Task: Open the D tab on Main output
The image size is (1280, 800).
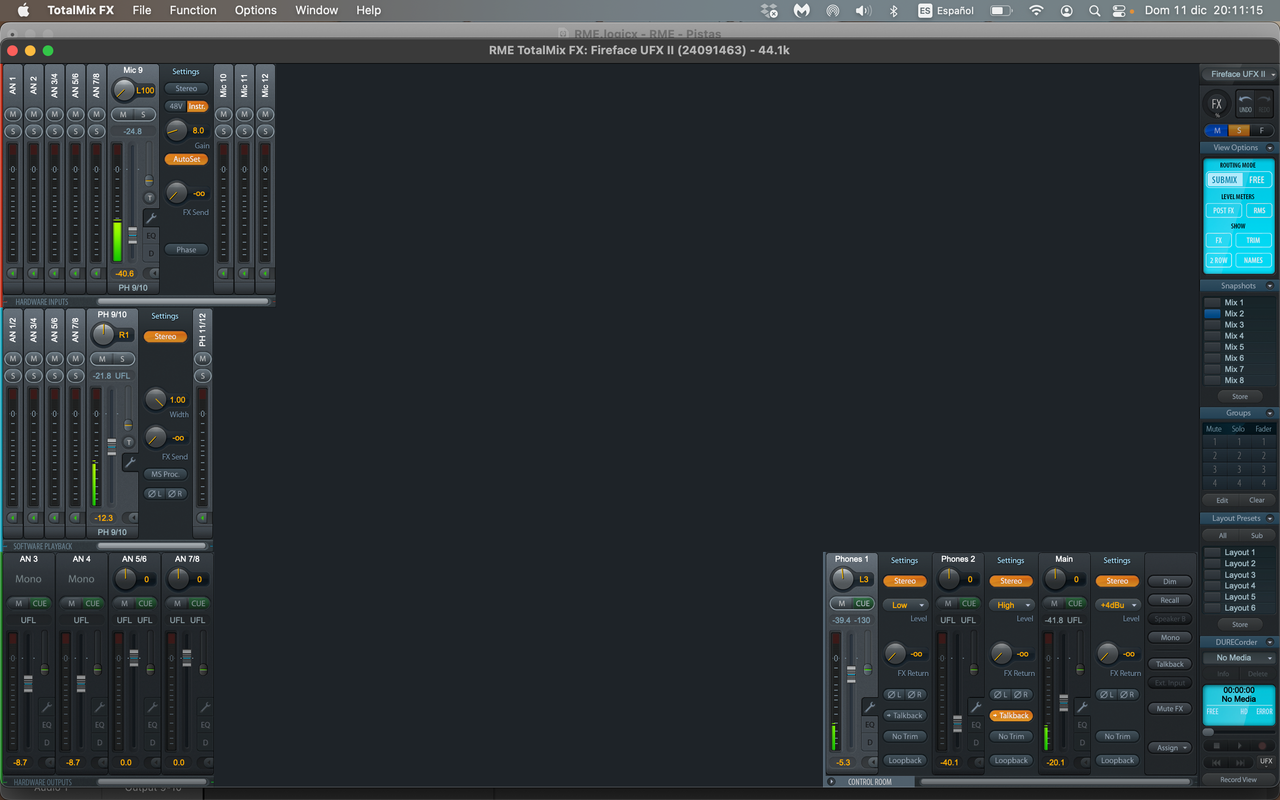Action: [1082, 742]
